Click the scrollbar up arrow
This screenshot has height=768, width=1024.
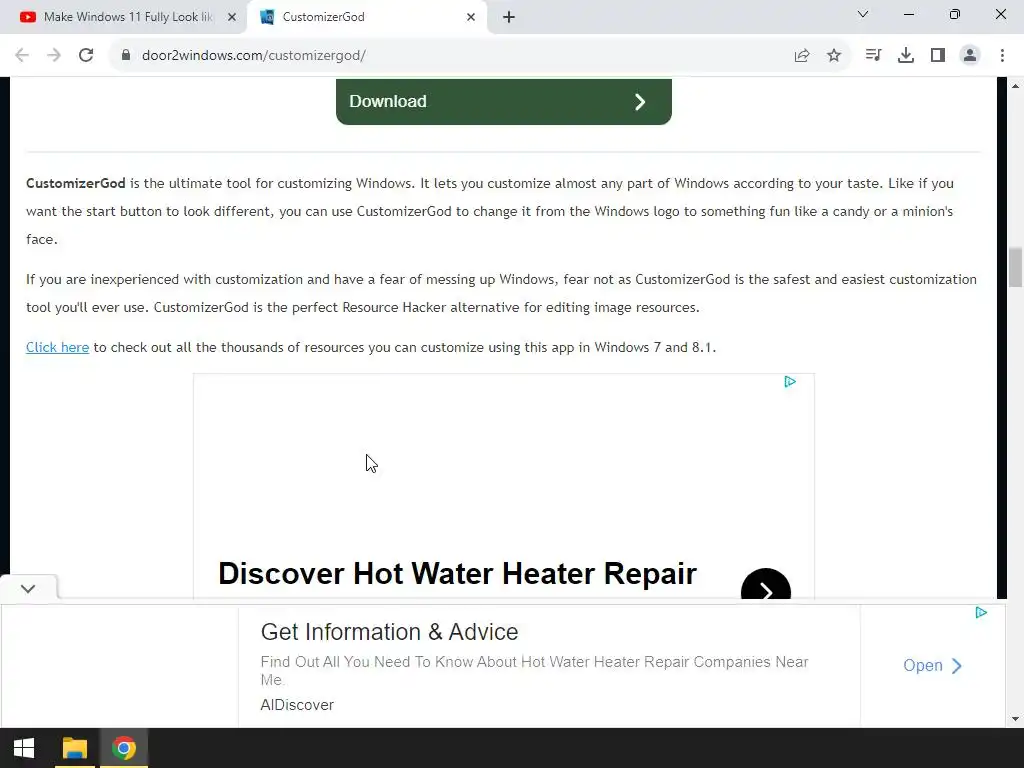pyautogui.click(x=1016, y=86)
